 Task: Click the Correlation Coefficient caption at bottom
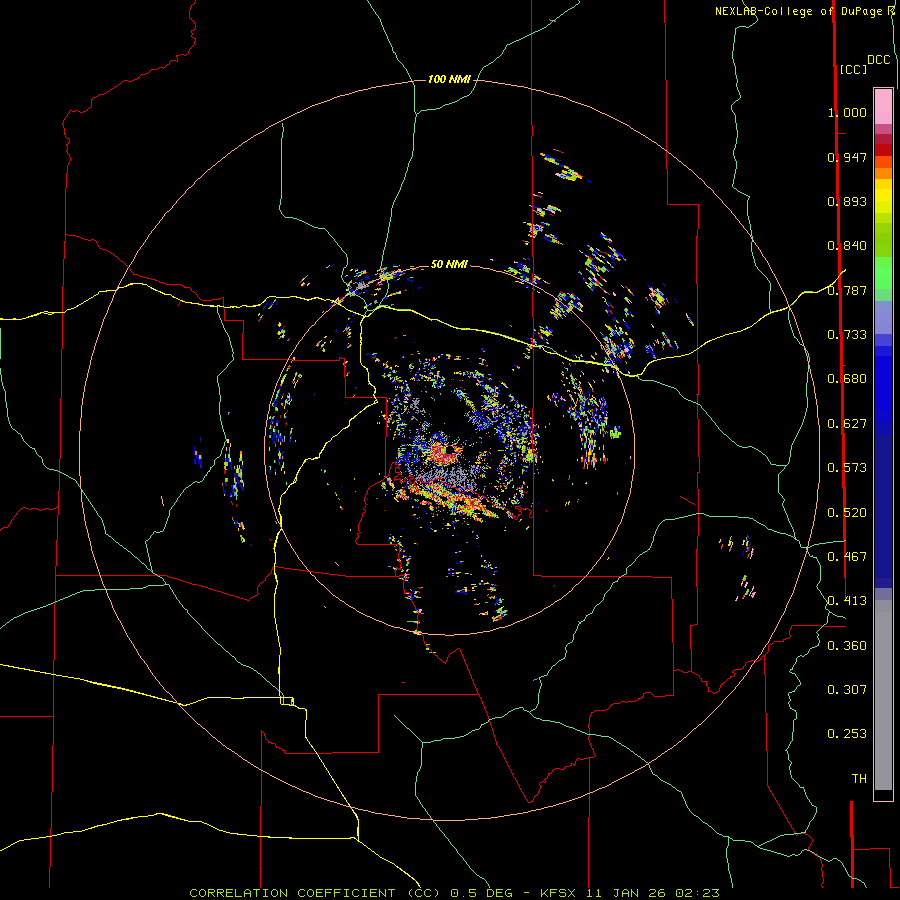click(454, 893)
